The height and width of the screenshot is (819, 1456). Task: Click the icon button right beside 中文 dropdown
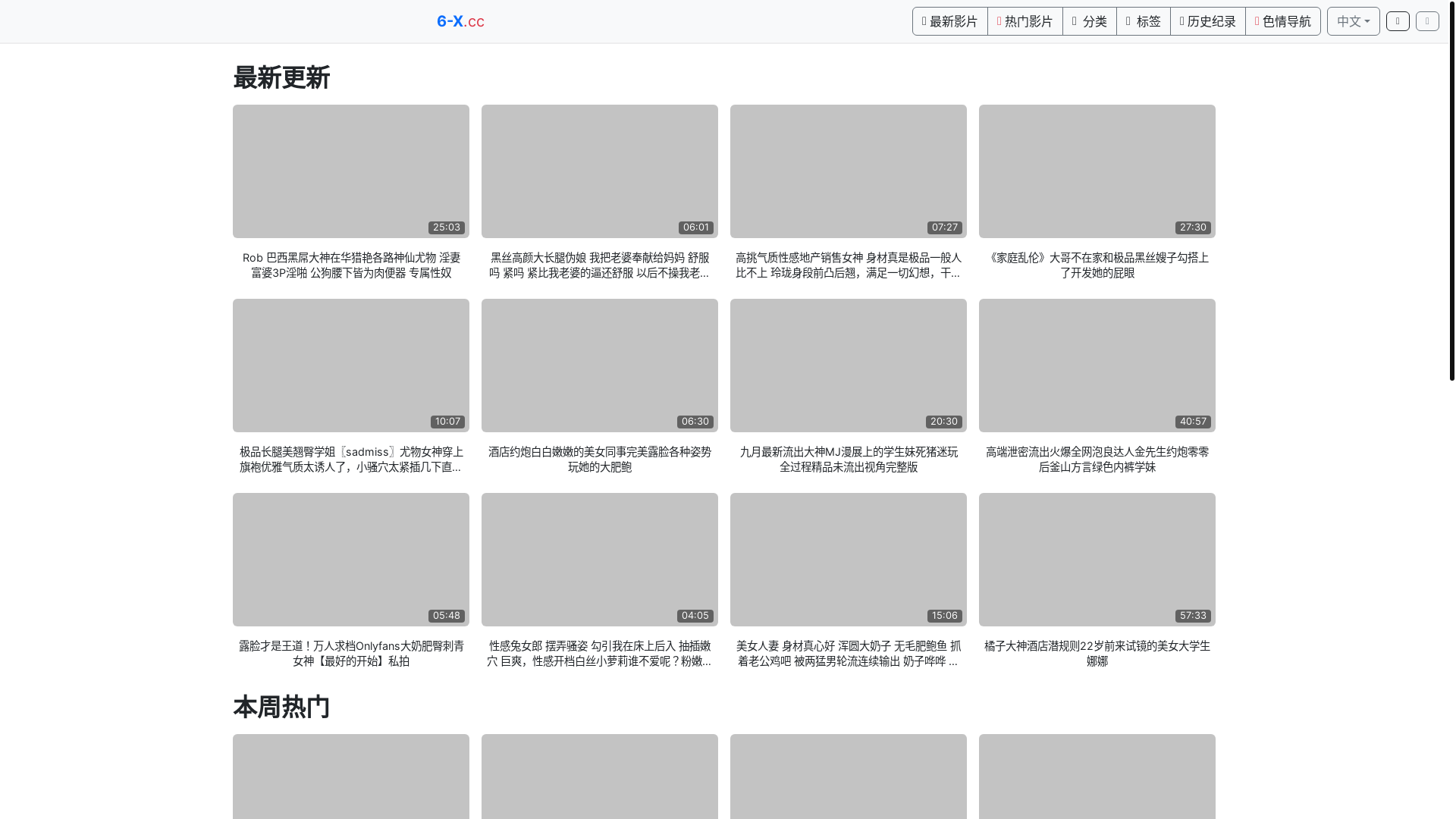[1398, 21]
